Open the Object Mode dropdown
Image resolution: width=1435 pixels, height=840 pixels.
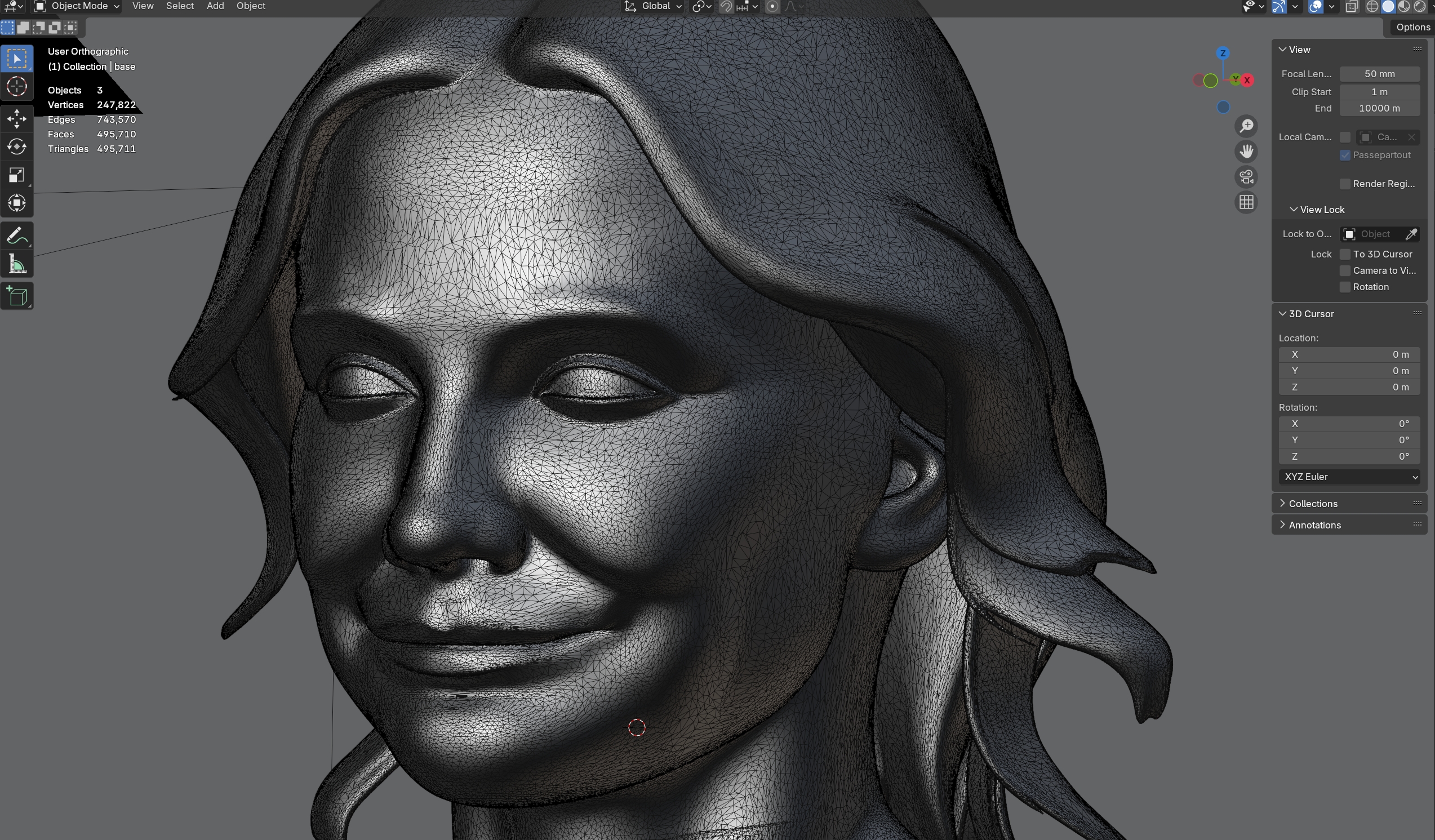click(x=77, y=6)
